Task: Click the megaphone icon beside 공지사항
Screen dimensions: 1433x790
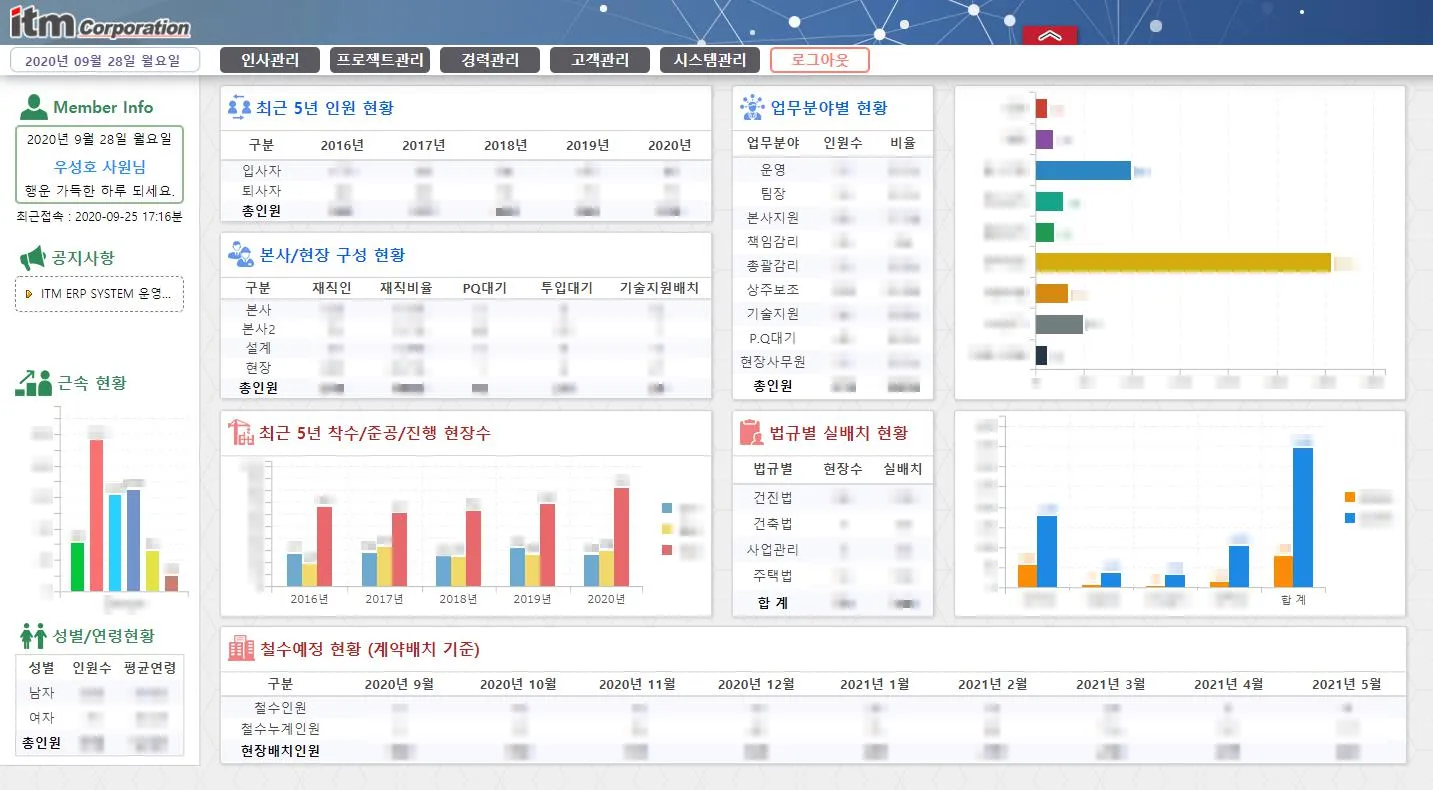Action: tap(33, 258)
